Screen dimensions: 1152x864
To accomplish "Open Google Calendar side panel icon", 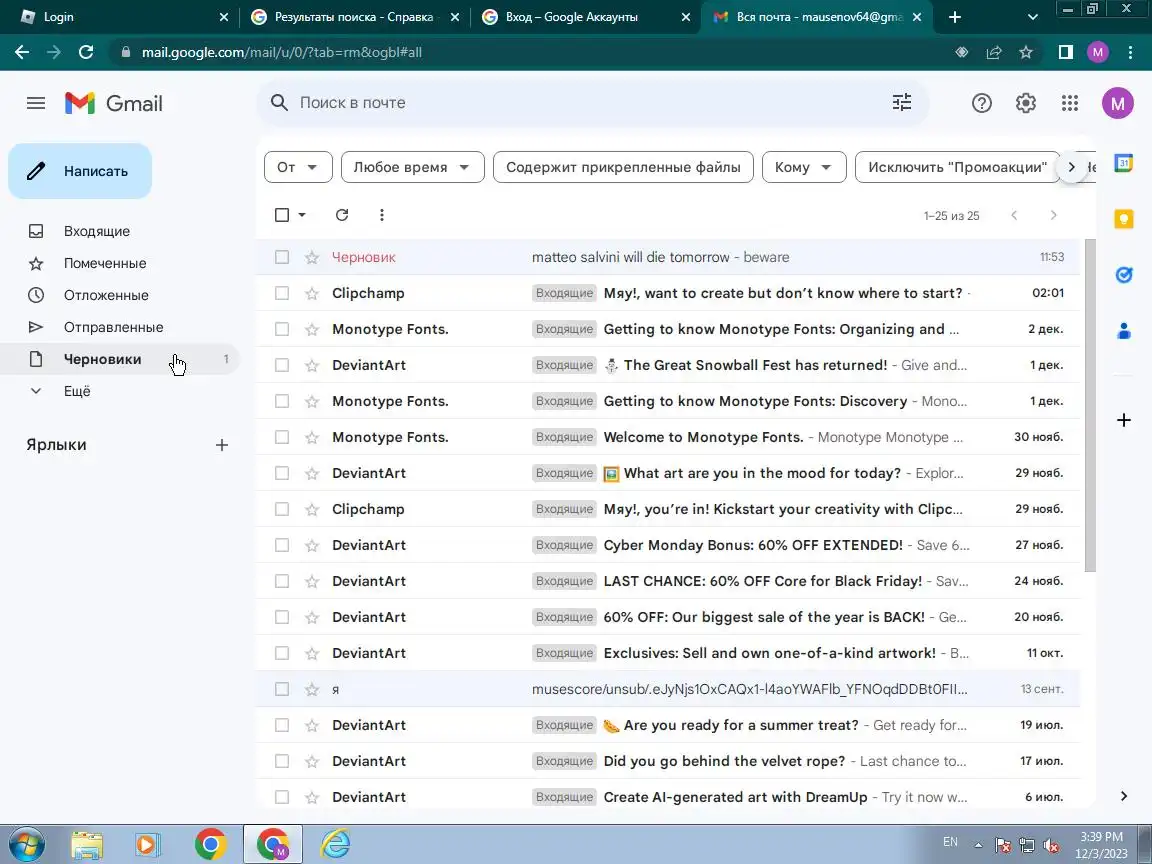I will point(1123,163).
